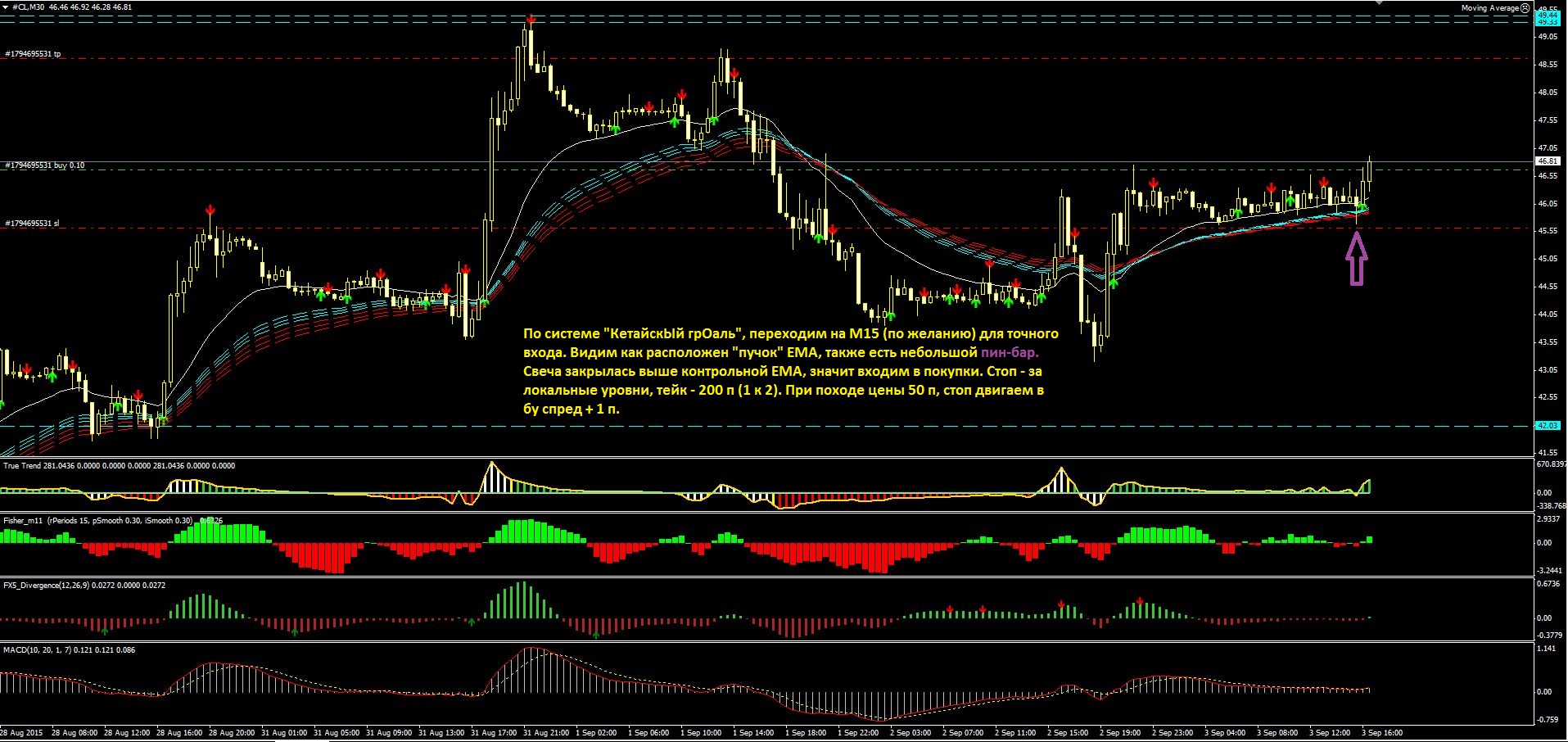Screen dimensions: 1568x742
Task: Select the #1794695531 sl order label
Action: [x=32, y=224]
